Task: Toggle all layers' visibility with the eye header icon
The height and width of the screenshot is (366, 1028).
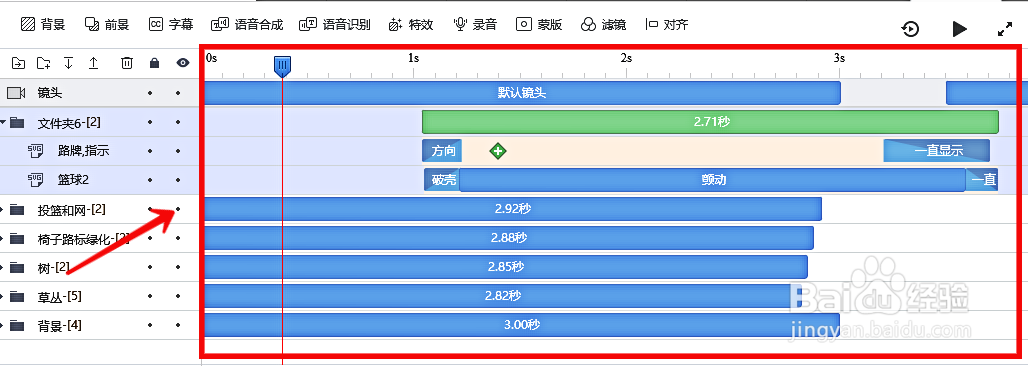Action: point(183,63)
